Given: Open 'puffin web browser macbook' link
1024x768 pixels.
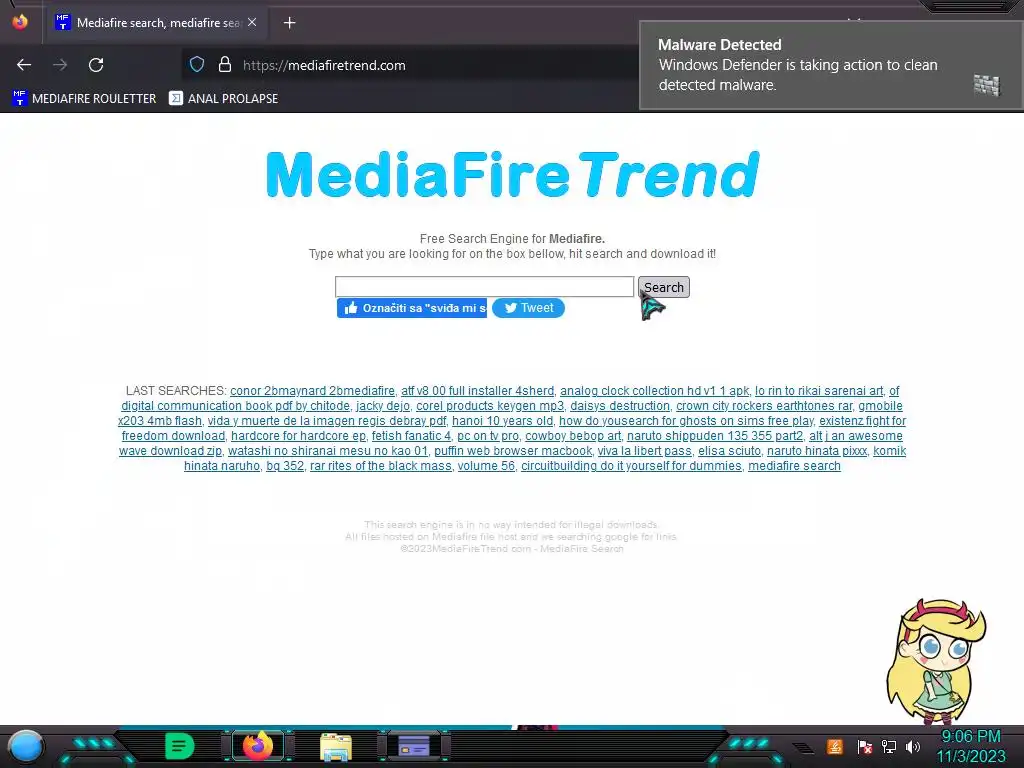Looking at the screenshot, I should pyautogui.click(x=513, y=451).
